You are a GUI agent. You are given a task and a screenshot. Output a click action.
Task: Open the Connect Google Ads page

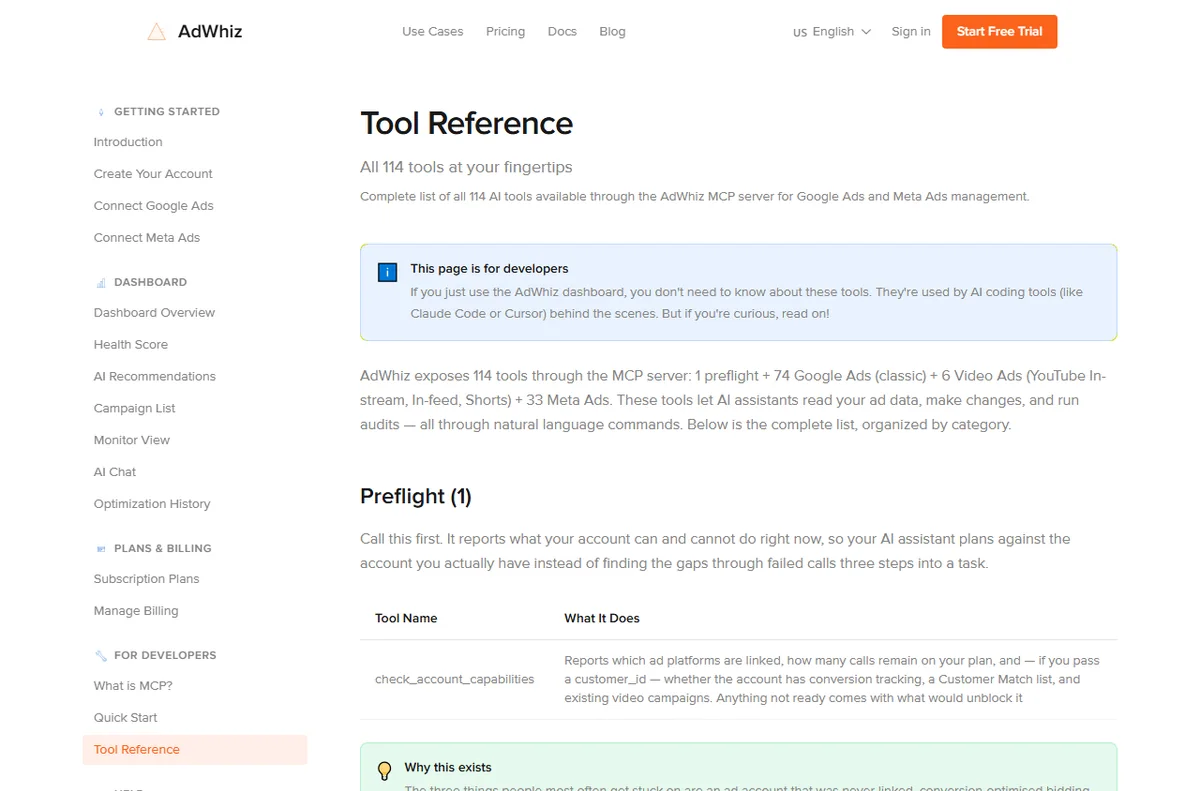click(154, 206)
